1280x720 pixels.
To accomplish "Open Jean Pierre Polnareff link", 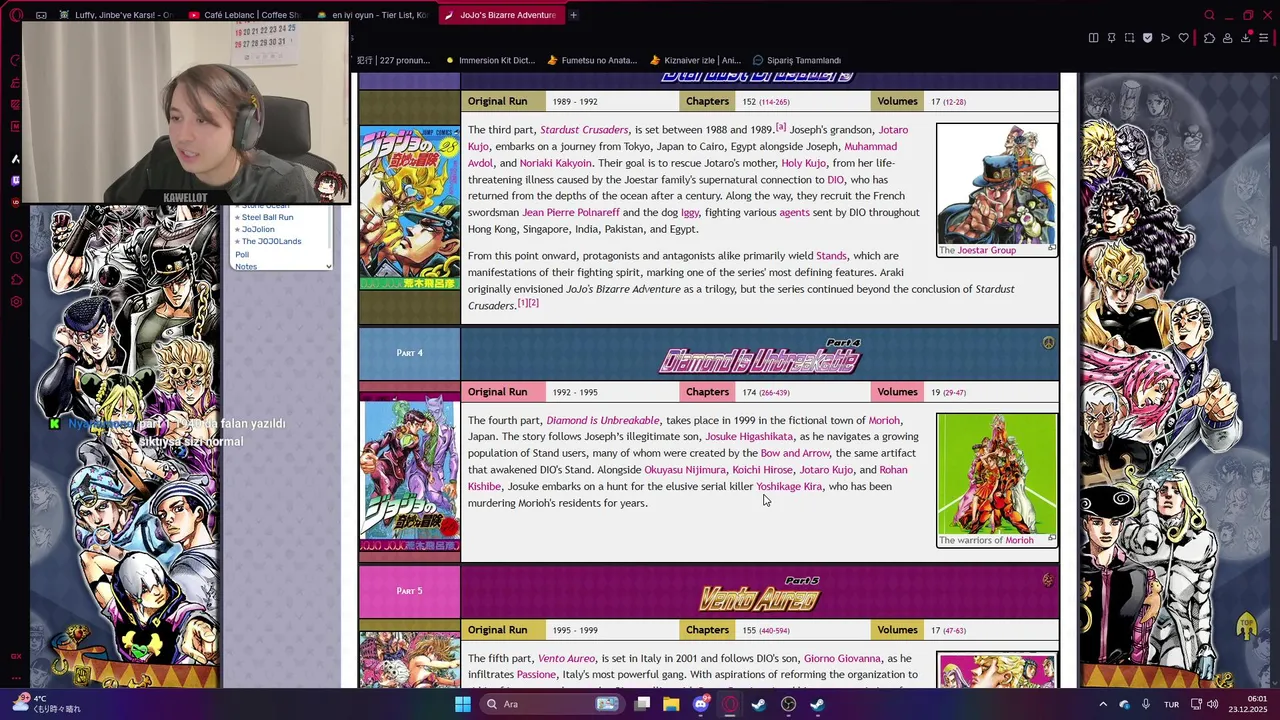I will [570, 212].
